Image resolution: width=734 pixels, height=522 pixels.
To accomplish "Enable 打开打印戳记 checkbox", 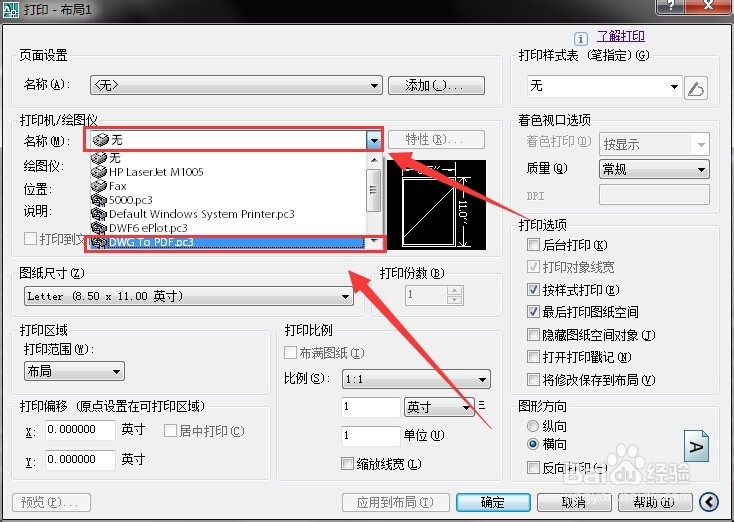I will [533, 357].
